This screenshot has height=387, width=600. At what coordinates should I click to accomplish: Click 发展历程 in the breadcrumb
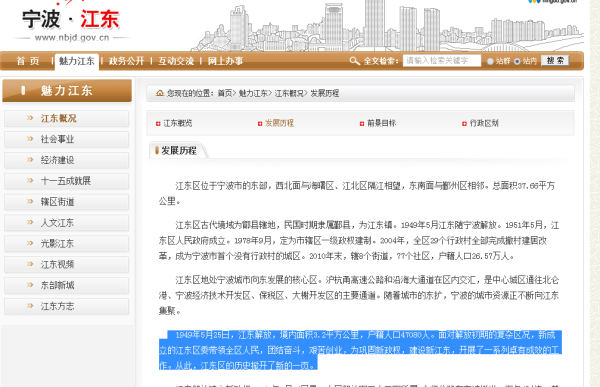tap(324, 93)
